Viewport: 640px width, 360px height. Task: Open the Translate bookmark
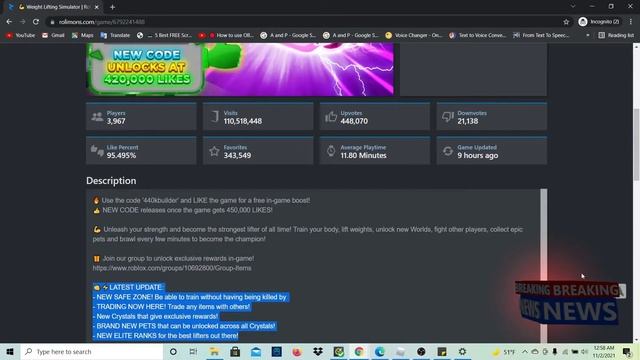[x=115, y=36]
